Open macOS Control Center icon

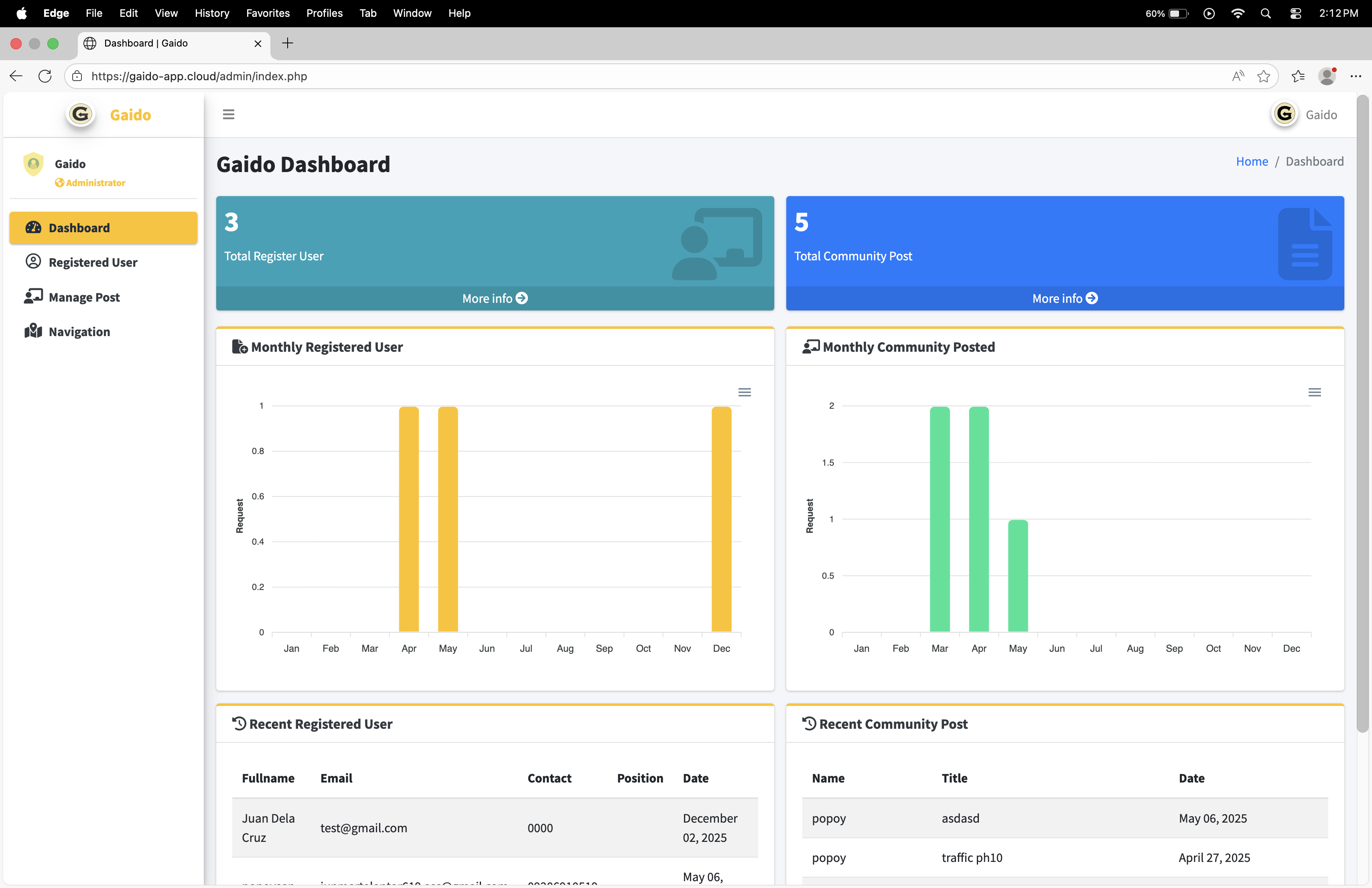coord(1295,13)
